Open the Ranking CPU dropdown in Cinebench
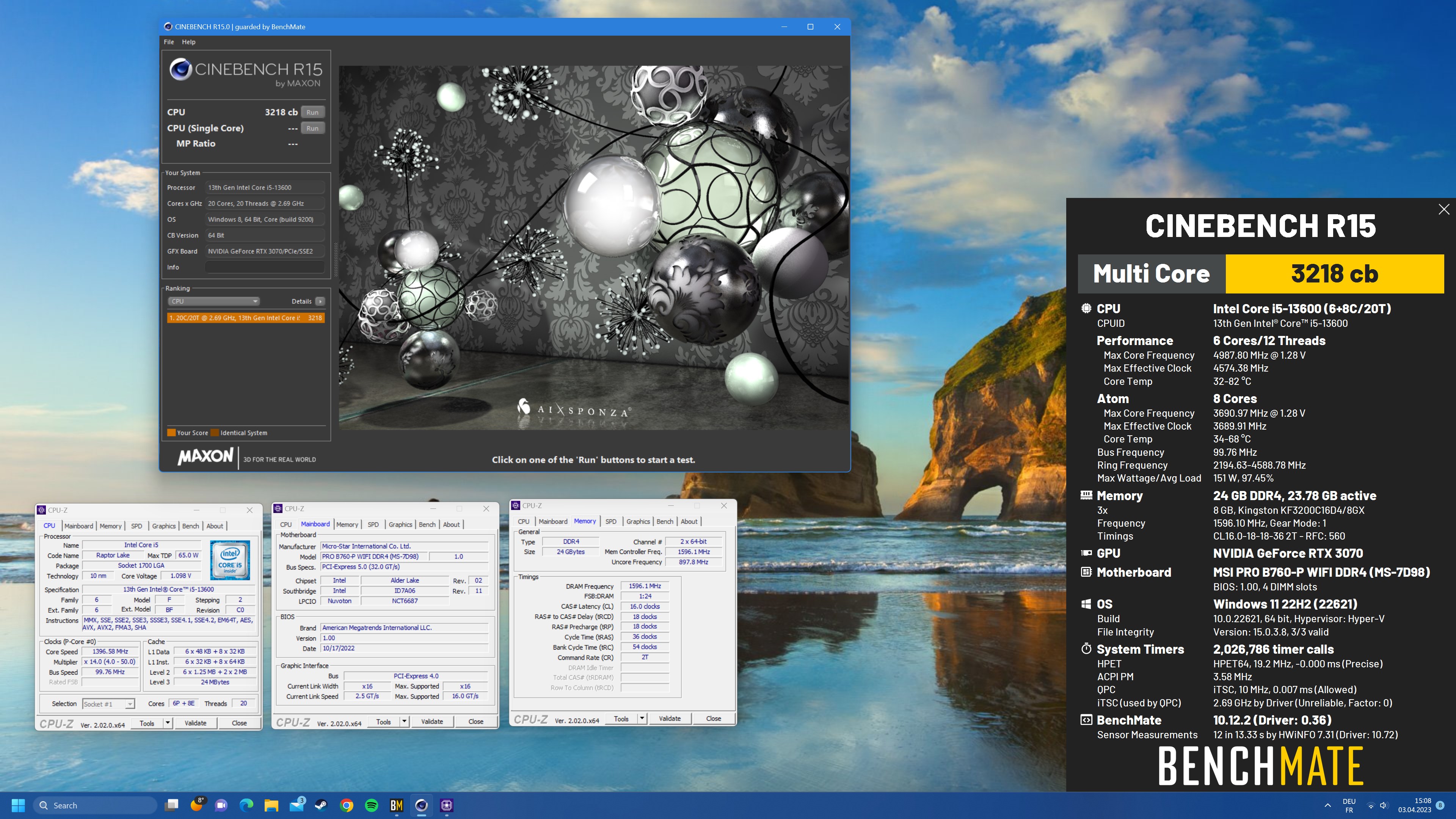This screenshot has width=1456, height=819. (213, 301)
